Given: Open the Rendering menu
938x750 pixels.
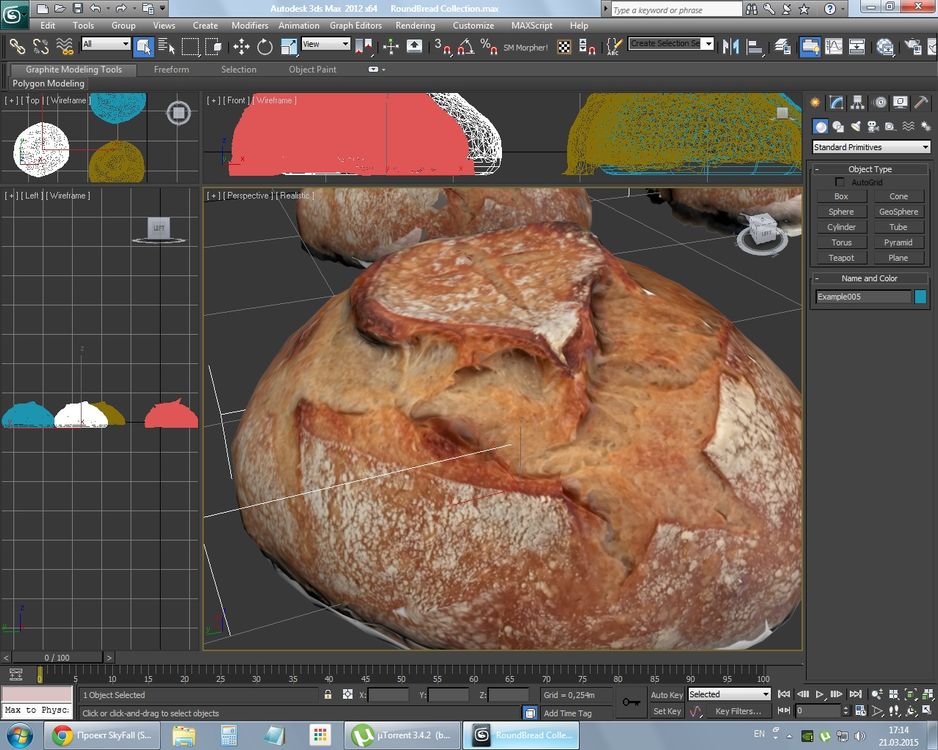Looking at the screenshot, I should pyautogui.click(x=415, y=25).
